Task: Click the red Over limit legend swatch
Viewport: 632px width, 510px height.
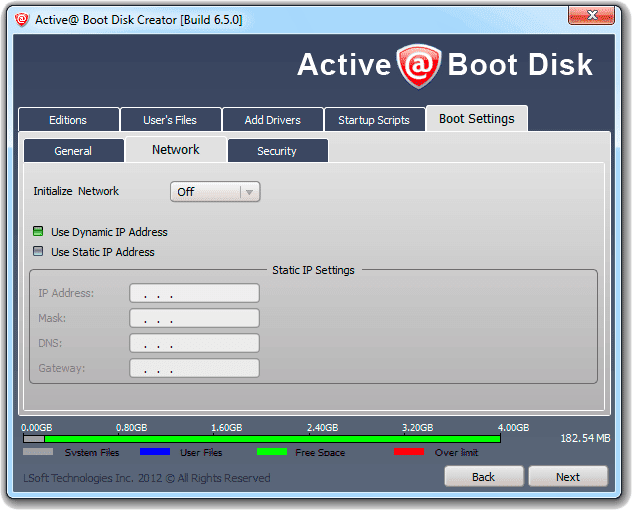Action: (409, 452)
